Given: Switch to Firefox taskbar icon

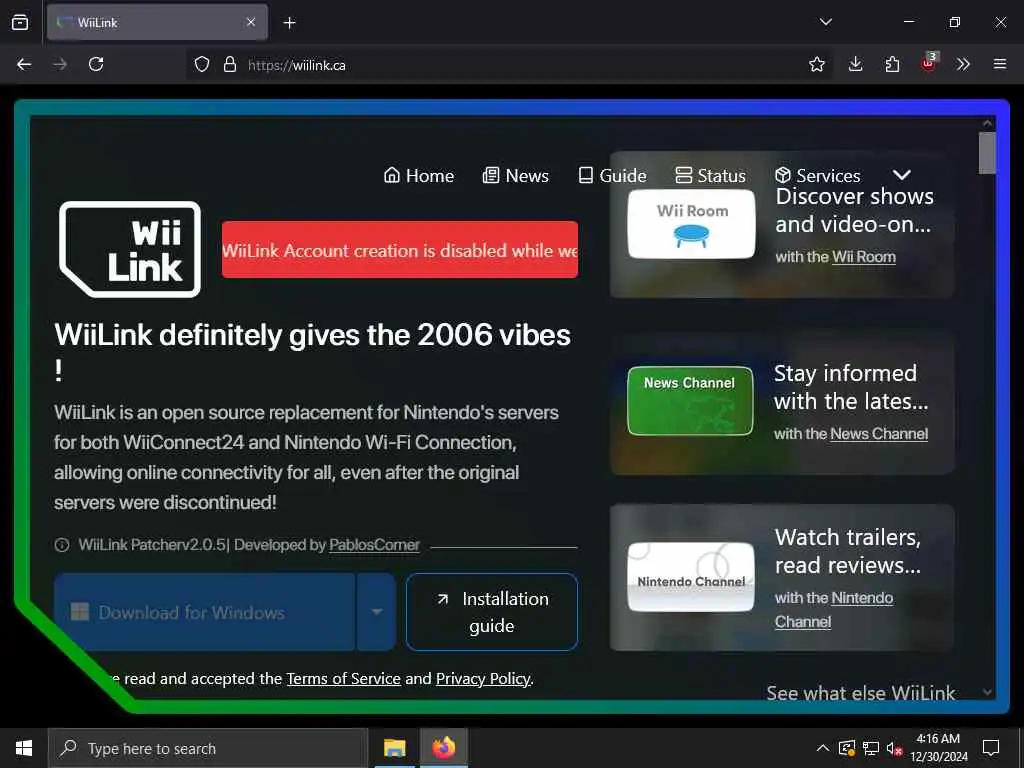Looking at the screenshot, I should tap(444, 748).
